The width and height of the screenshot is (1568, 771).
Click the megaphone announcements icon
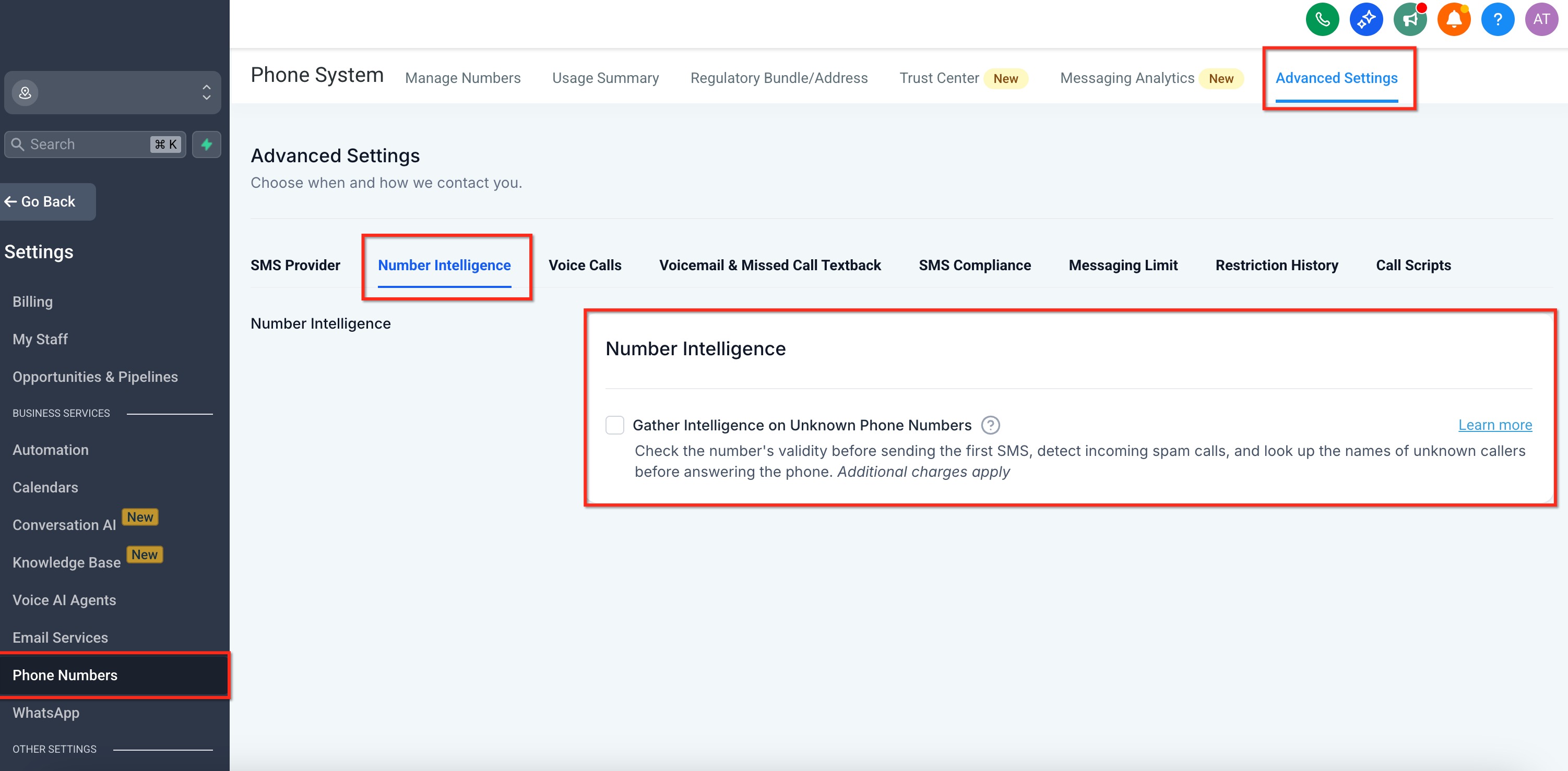pyautogui.click(x=1410, y=19)
